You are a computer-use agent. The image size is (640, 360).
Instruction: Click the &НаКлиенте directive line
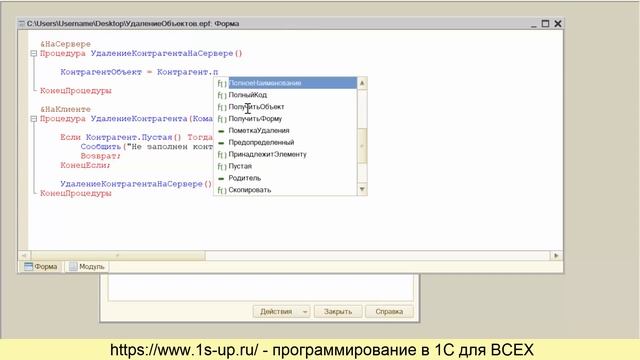(x=65, y=109)
